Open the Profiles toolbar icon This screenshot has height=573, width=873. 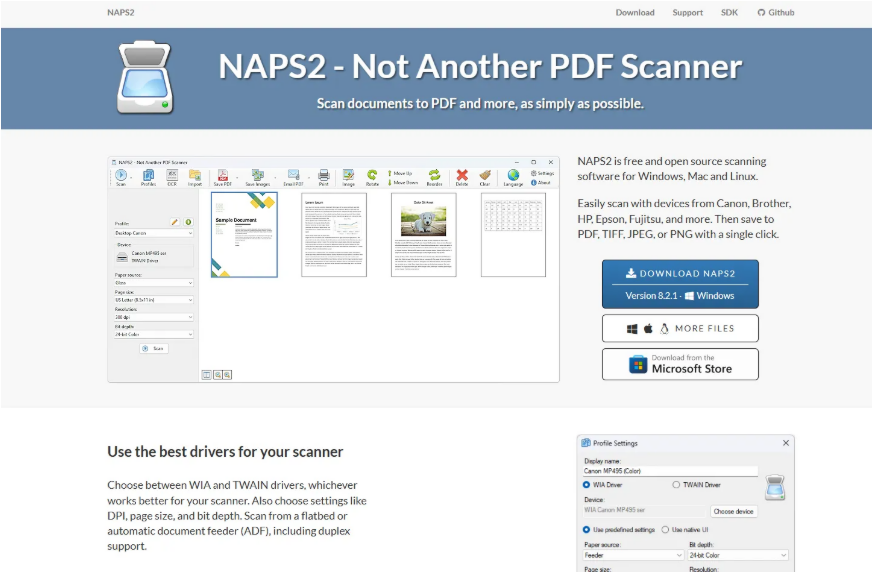(x=148, y=177)
